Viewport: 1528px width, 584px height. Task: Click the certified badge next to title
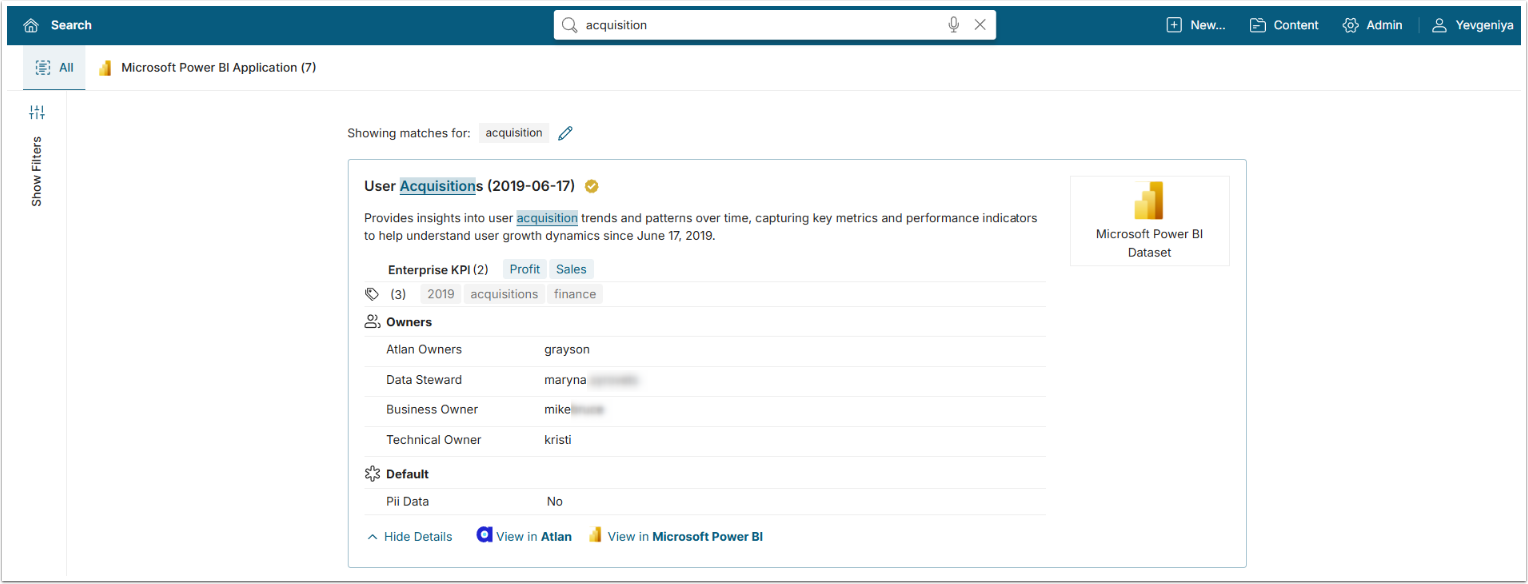click(592, 186)
